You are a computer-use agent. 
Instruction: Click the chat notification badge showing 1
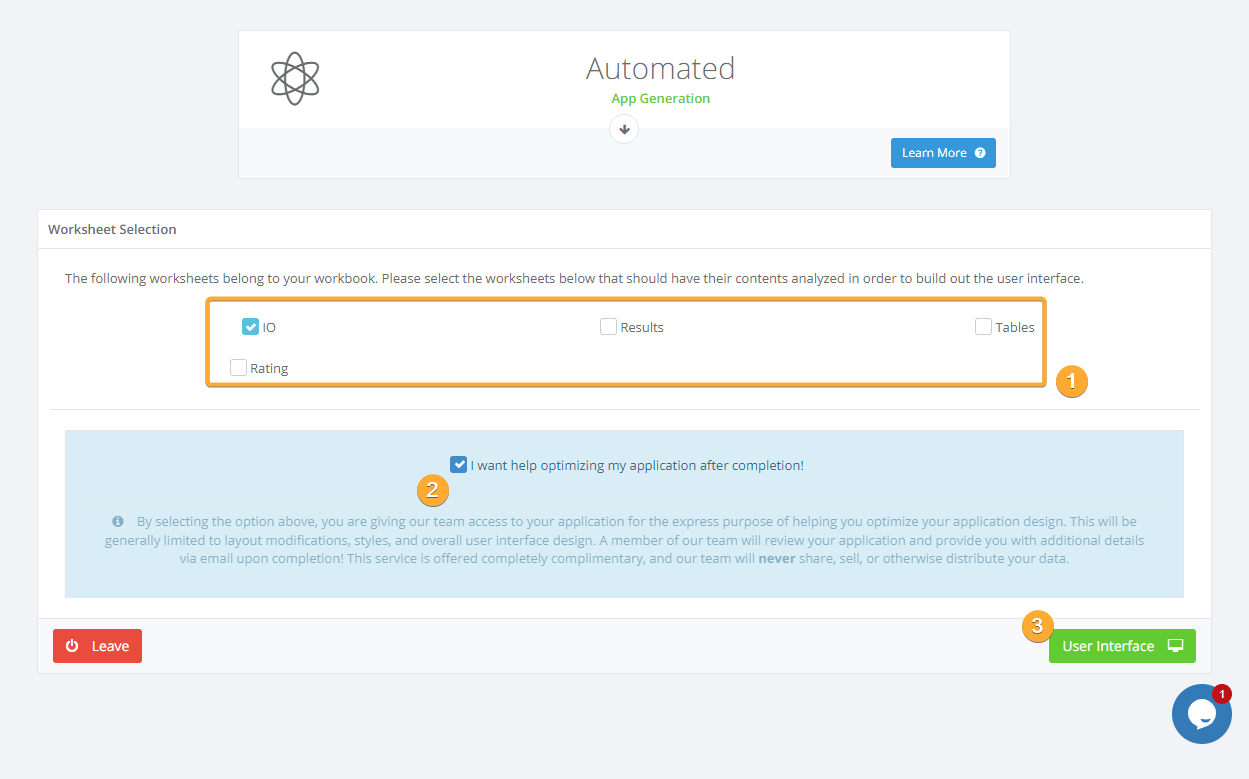1221,692
